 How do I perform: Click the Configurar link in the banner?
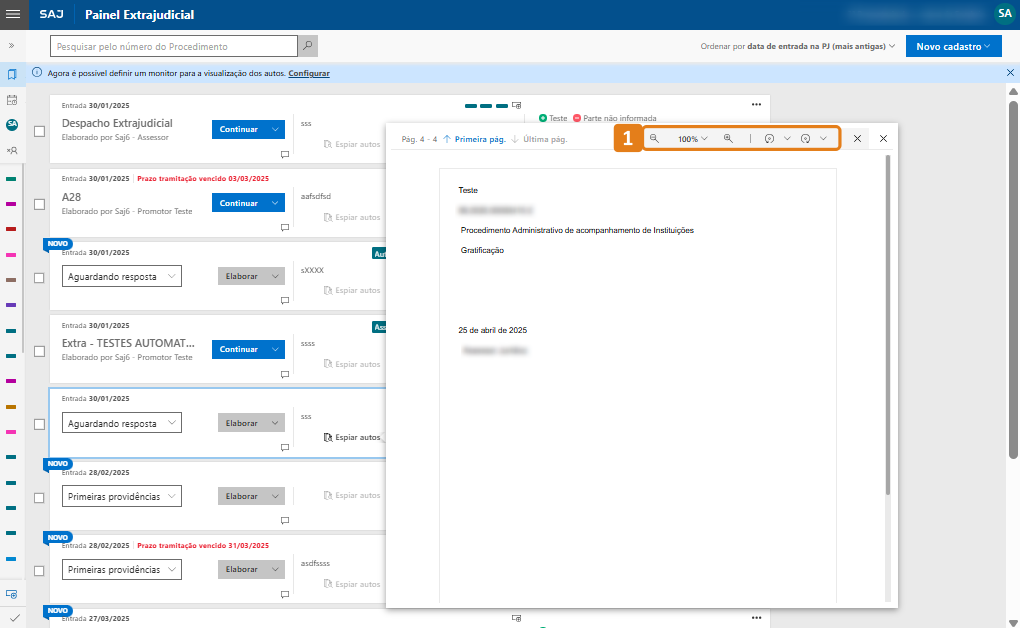click(309, 74)
